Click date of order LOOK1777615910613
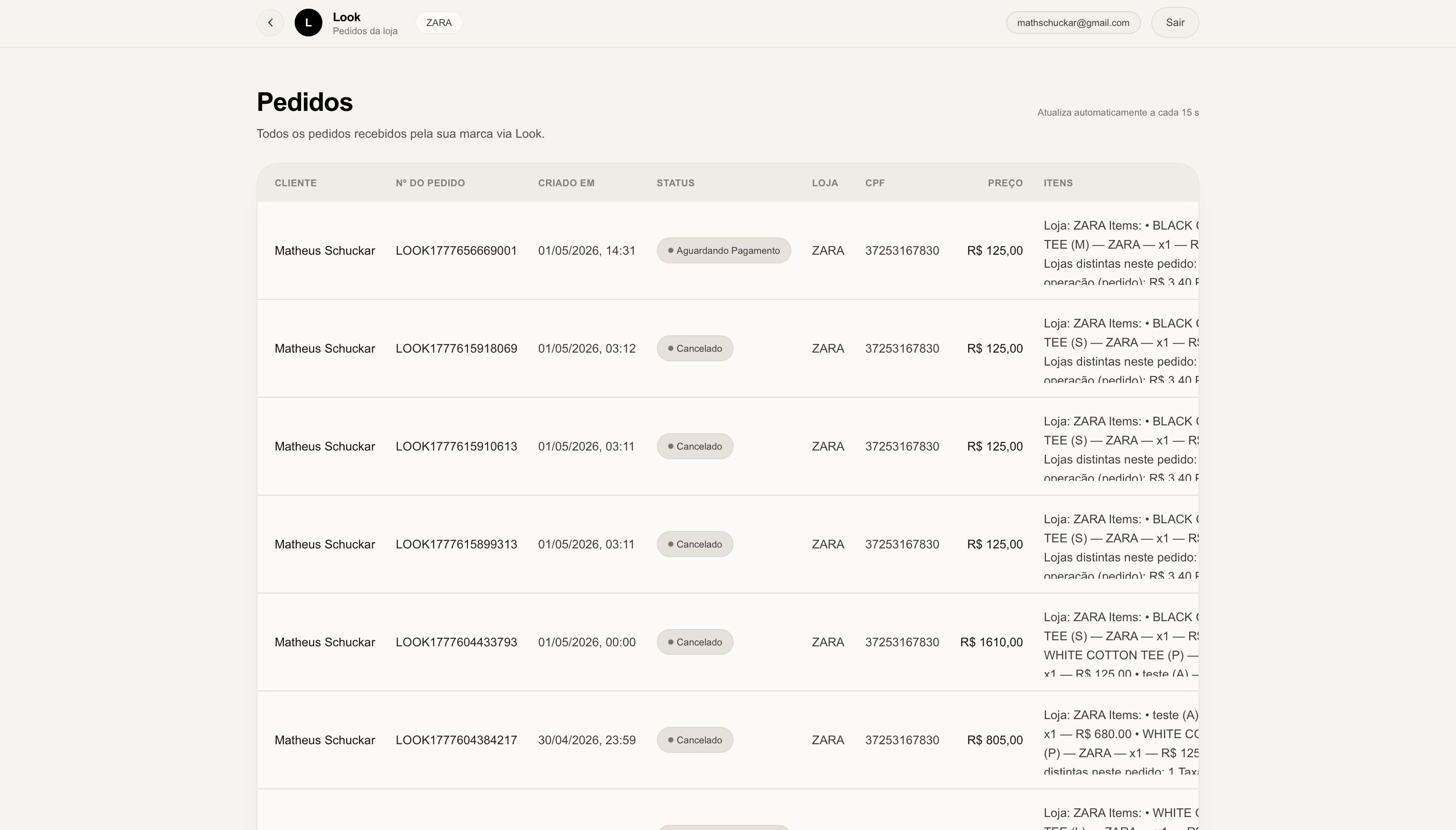Image resolution: width=1456 pixels, height=830 pixels. tap(586, 446)
